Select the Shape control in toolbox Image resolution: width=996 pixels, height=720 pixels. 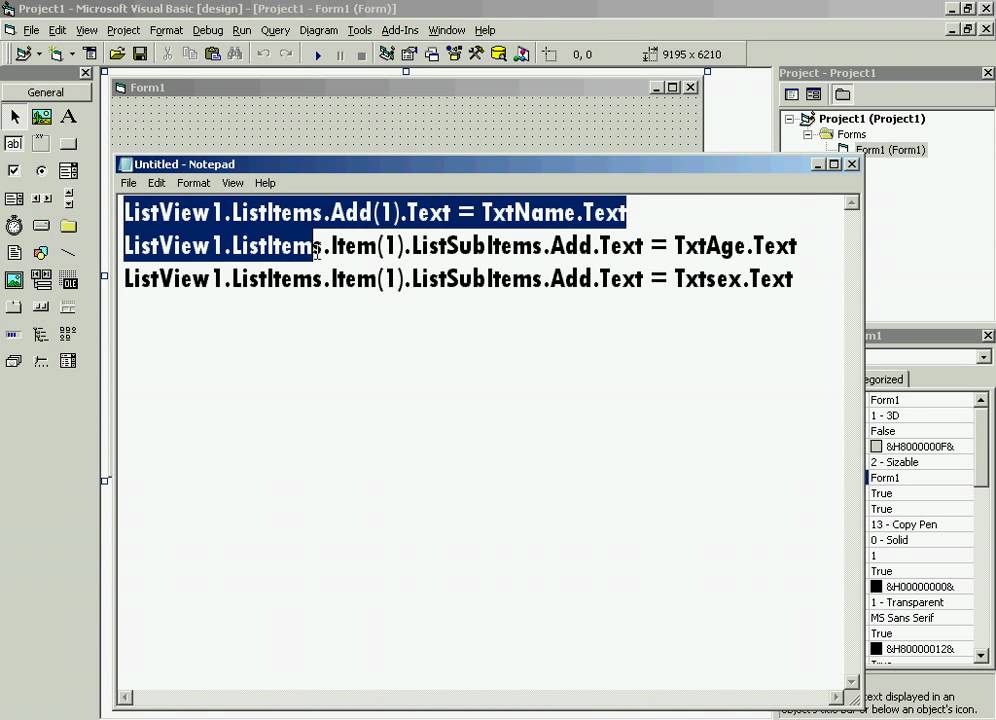(41, 253)
